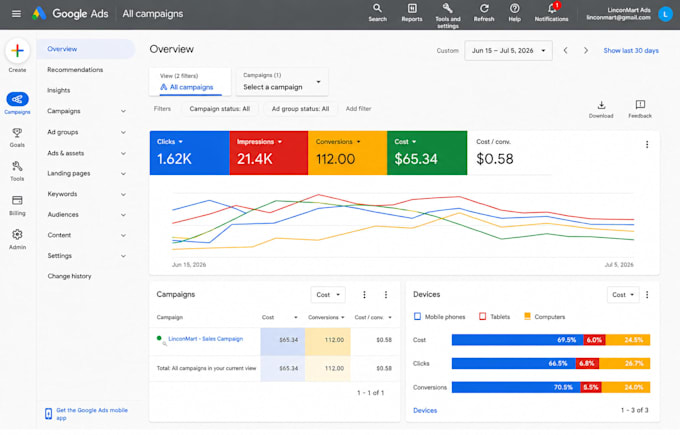Expand Landing pages section
This screenshot has width=680, height=435.
[123, 174]
